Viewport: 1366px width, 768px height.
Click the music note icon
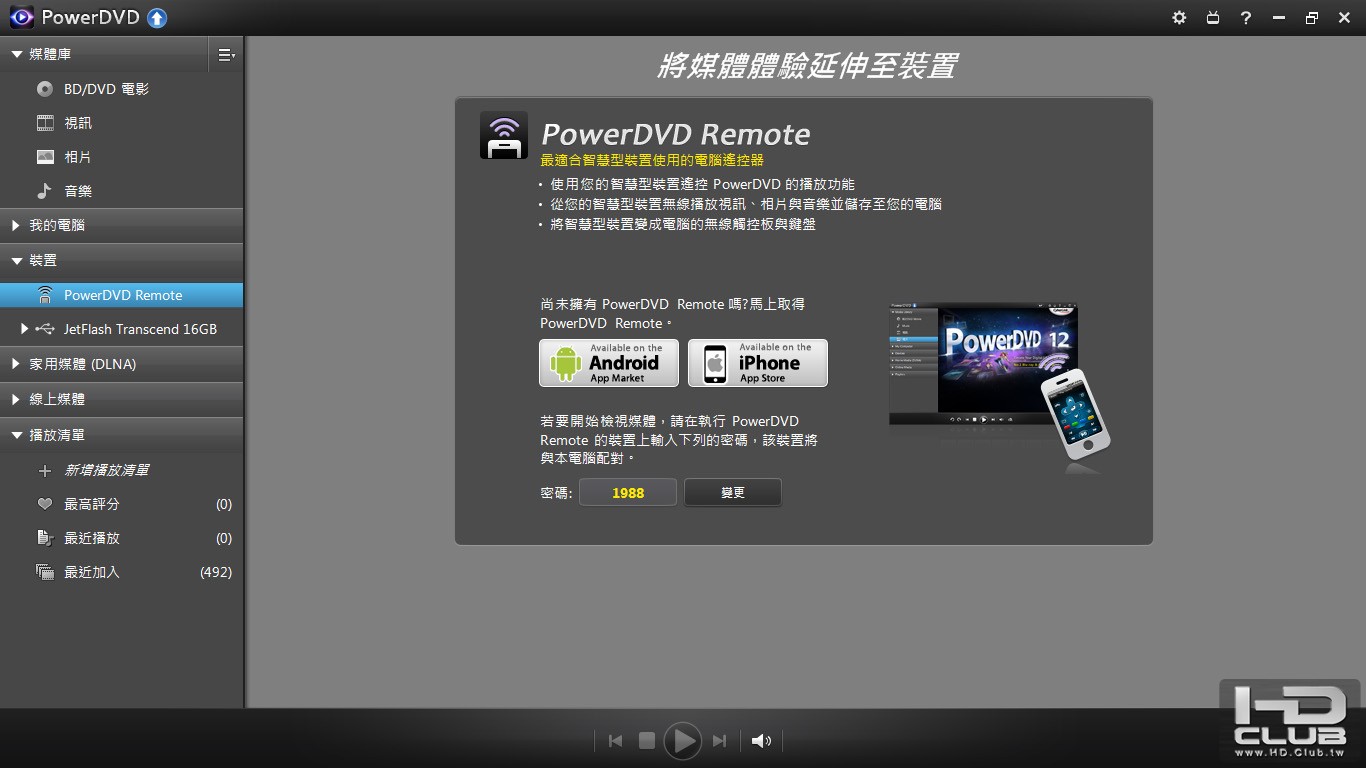[x=45, y=191]
